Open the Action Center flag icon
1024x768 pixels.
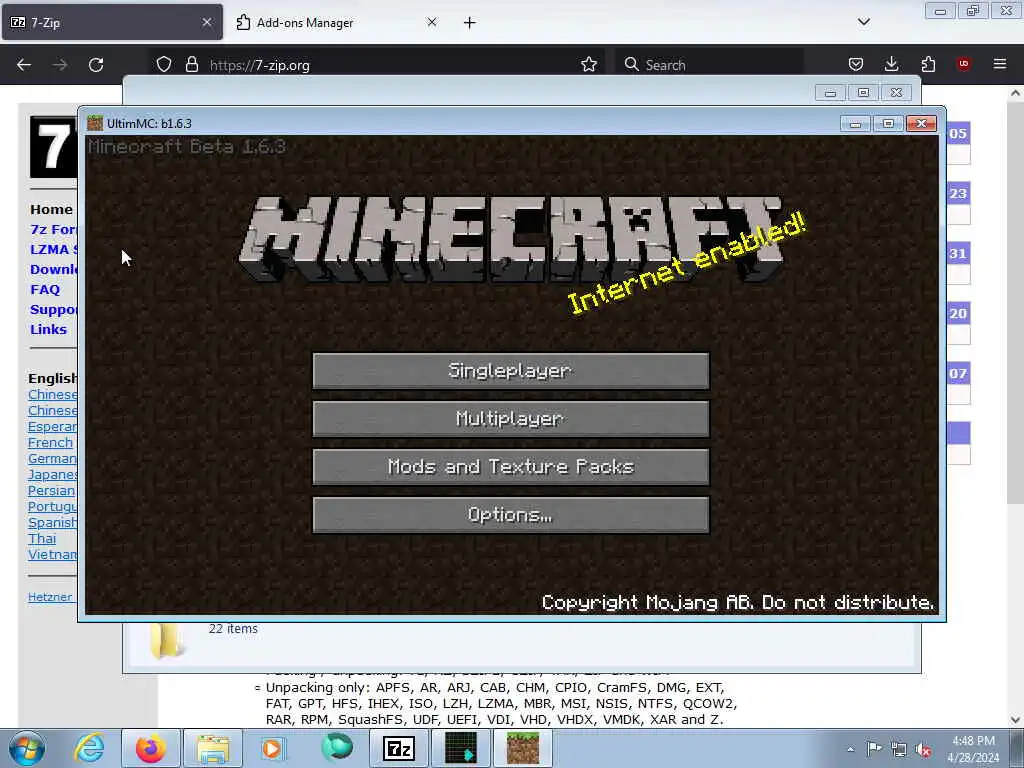coord(874,749)
